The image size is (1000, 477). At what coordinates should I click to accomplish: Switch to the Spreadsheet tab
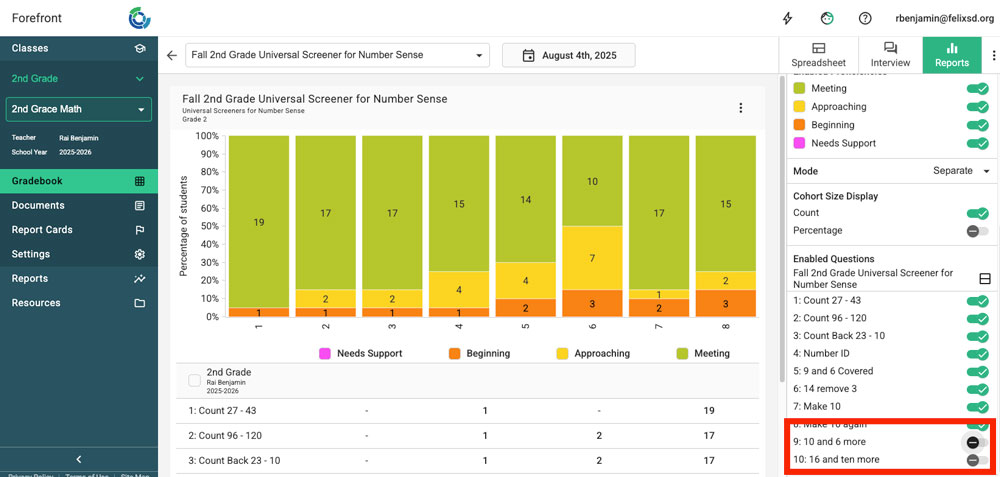tap(818, 55)
